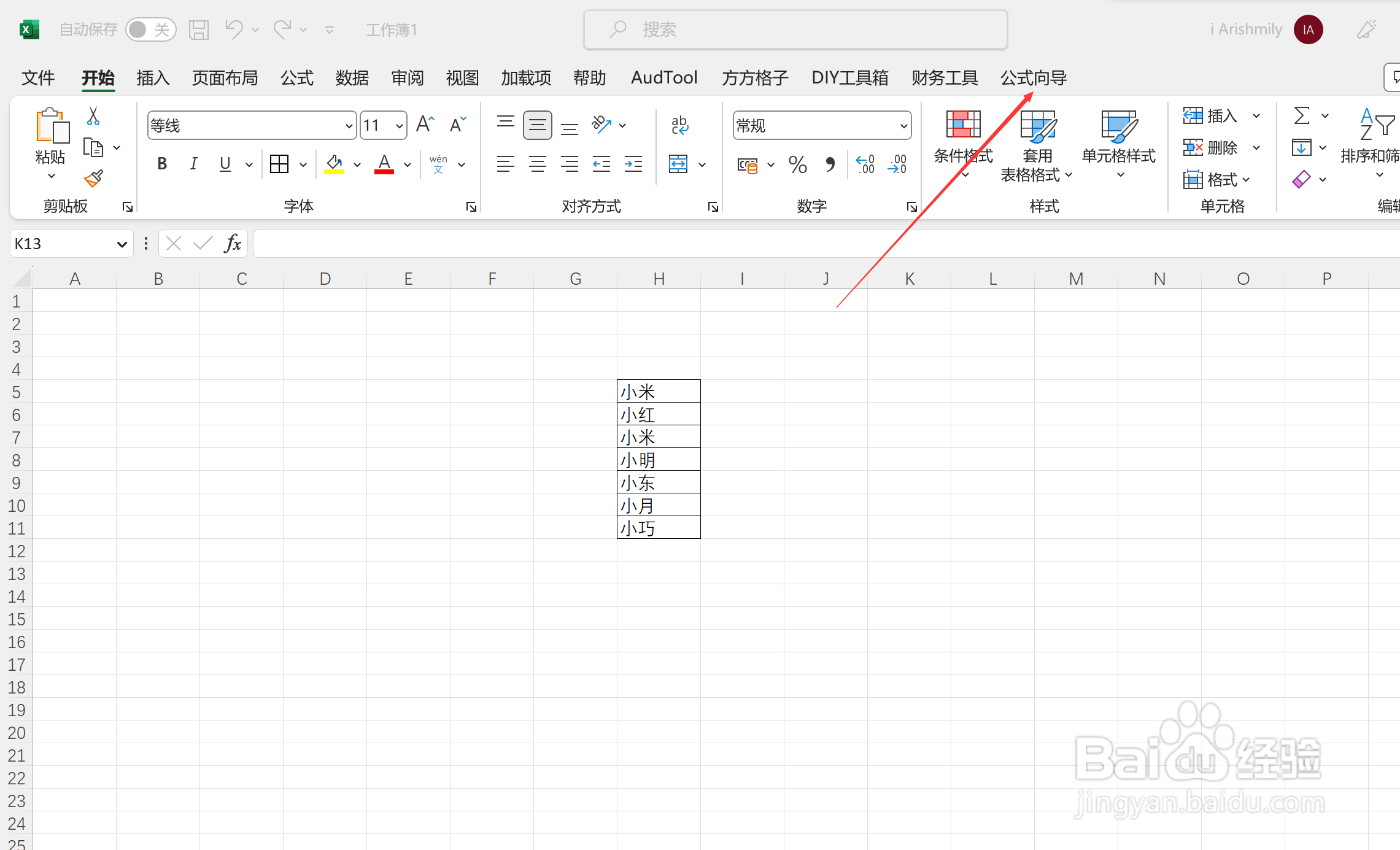The height and width of the screenshot is (850, 1400).
Task: Click AutoSum sigma icon
Action: (x=1302, y=115)
